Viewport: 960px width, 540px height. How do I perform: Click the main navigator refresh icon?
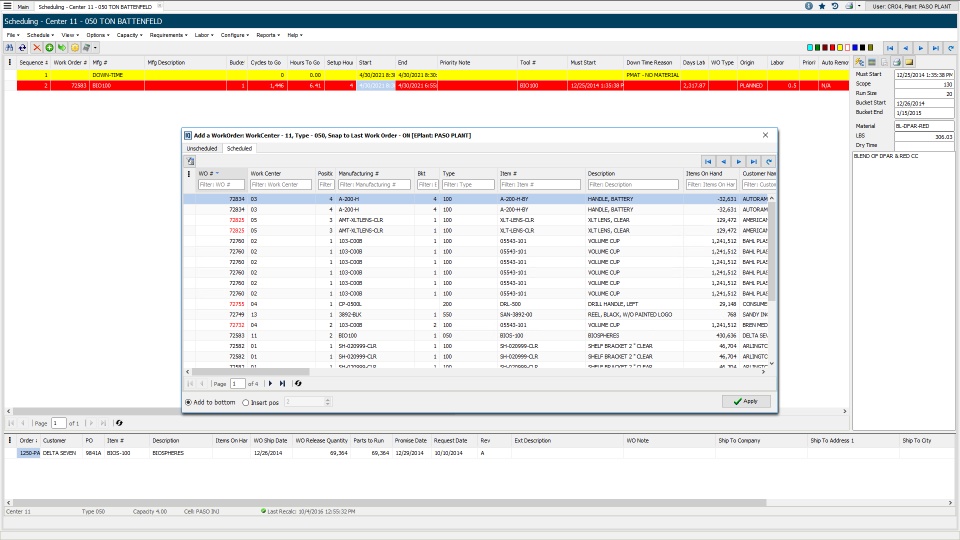(951, 48)
